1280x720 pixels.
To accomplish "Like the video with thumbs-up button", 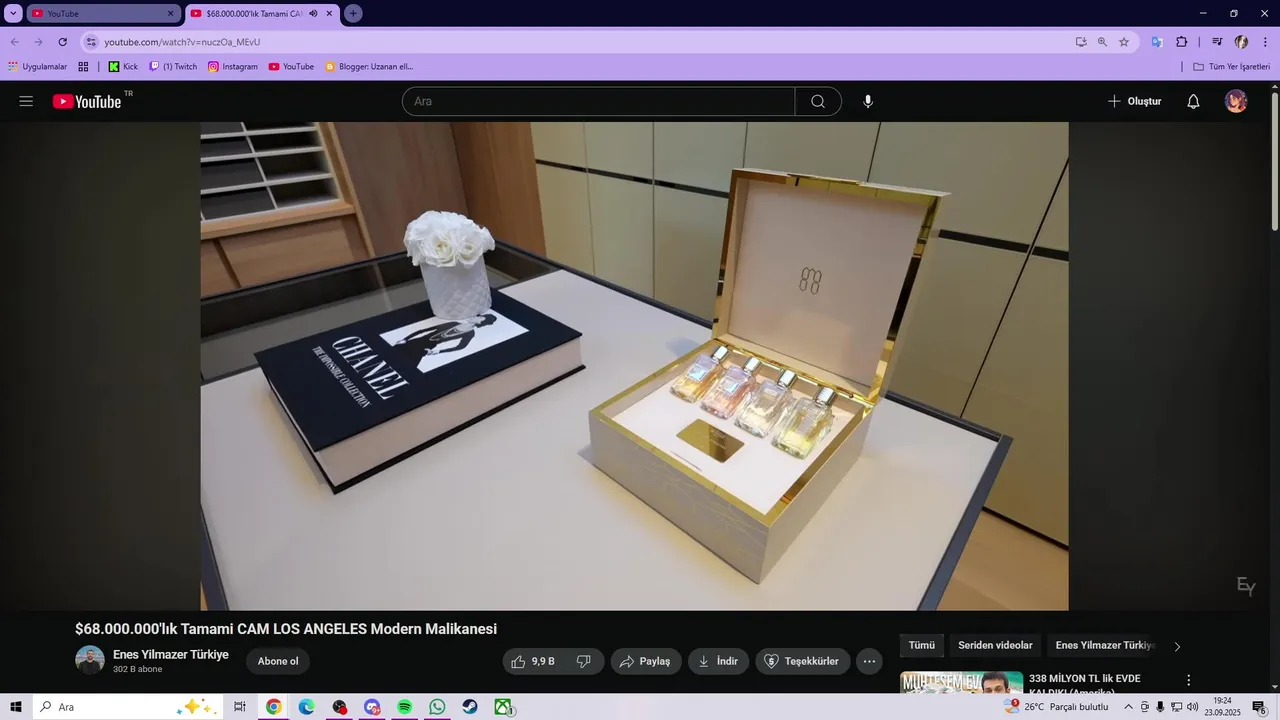I will 532,661.
